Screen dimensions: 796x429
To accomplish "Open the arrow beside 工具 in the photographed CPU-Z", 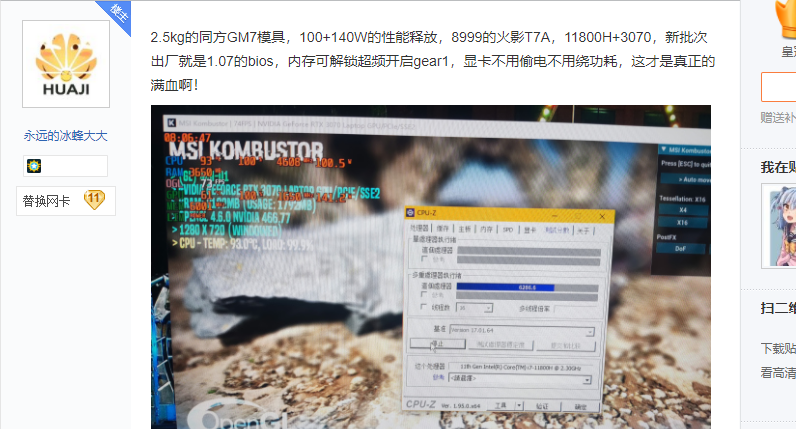I will [x=519, y=406].
